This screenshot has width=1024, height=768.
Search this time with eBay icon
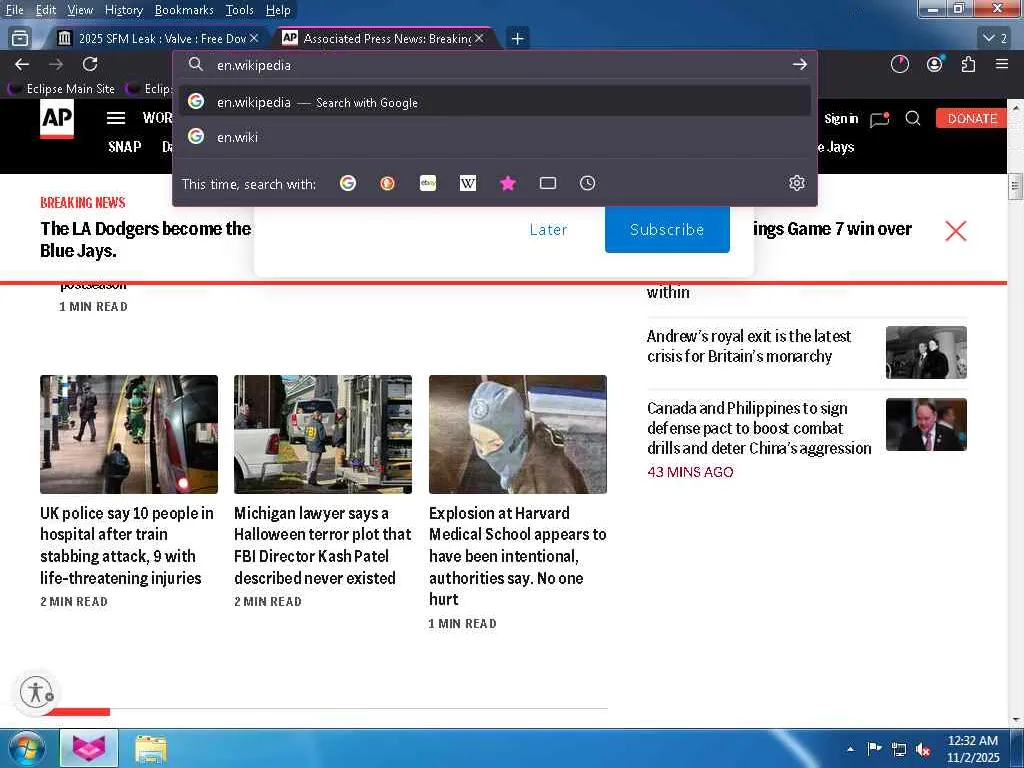pos(428,184)
